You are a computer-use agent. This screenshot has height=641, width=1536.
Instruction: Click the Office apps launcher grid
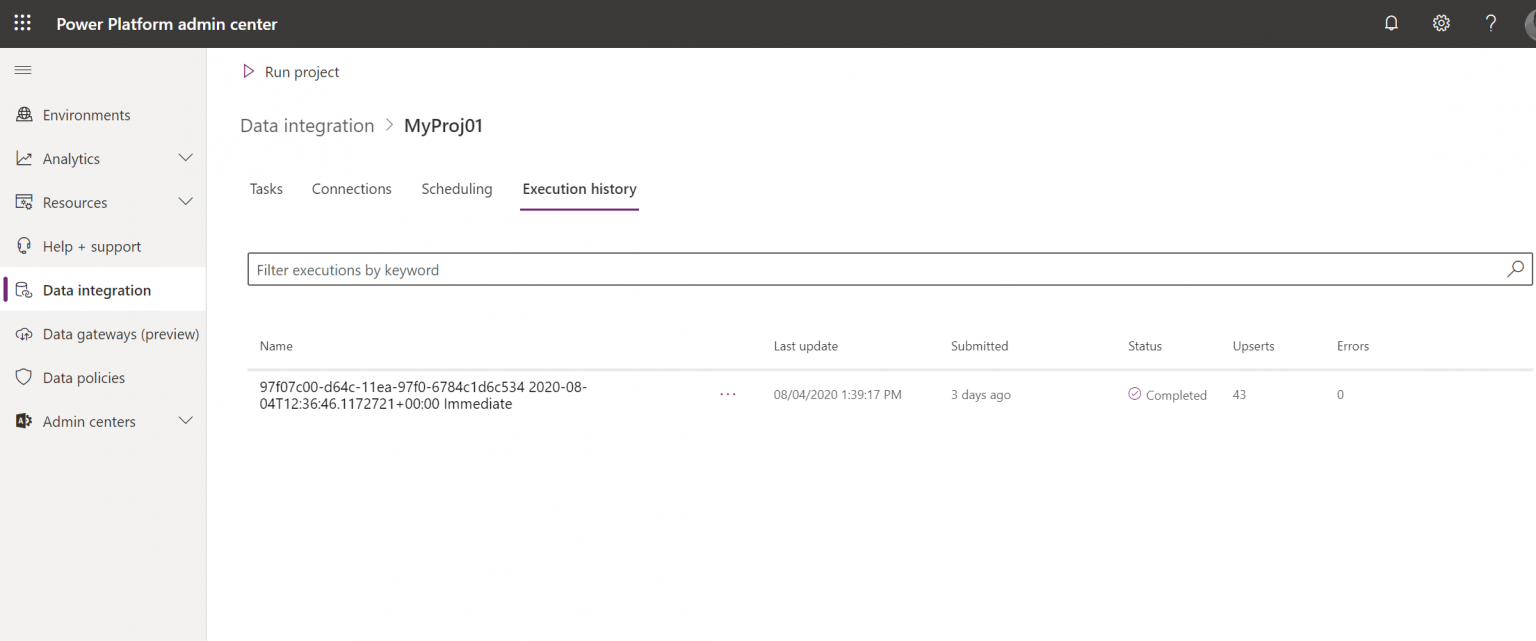coord(22,22)
